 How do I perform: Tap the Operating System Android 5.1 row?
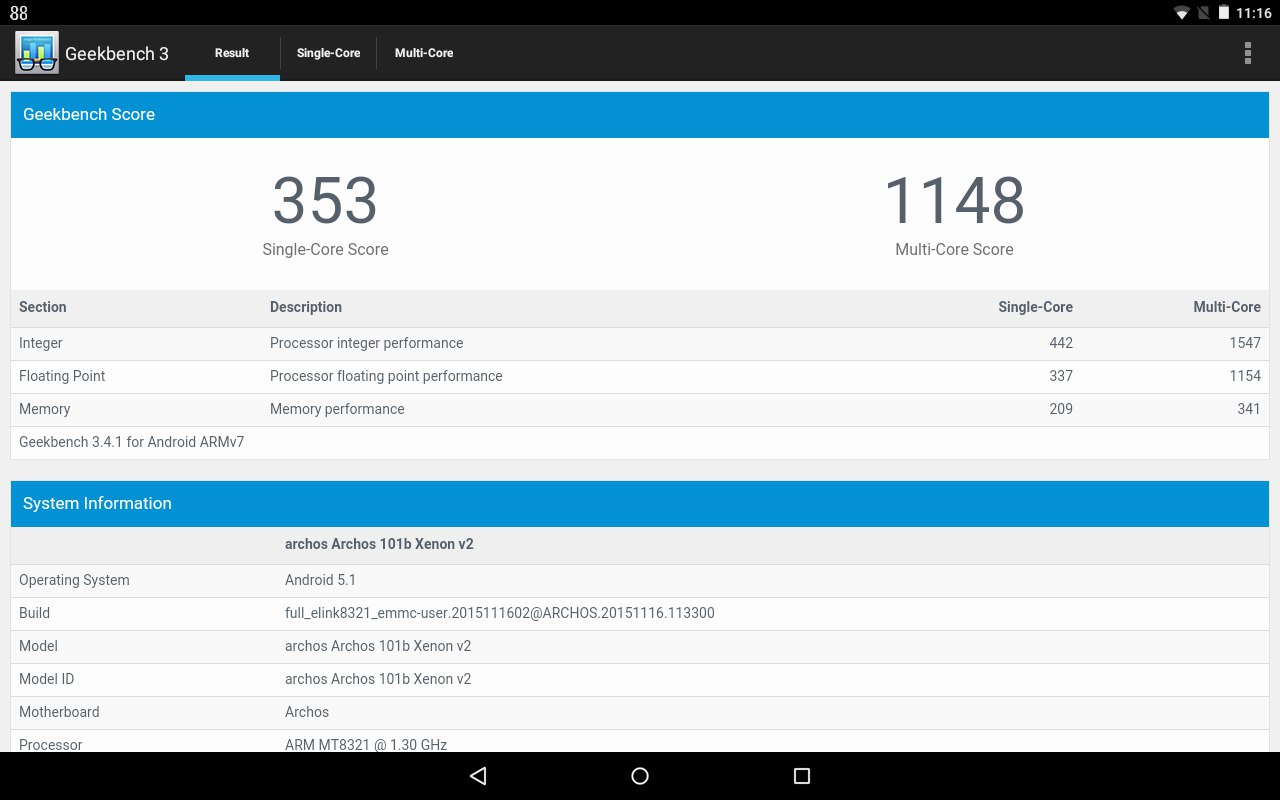click(640, 580)
